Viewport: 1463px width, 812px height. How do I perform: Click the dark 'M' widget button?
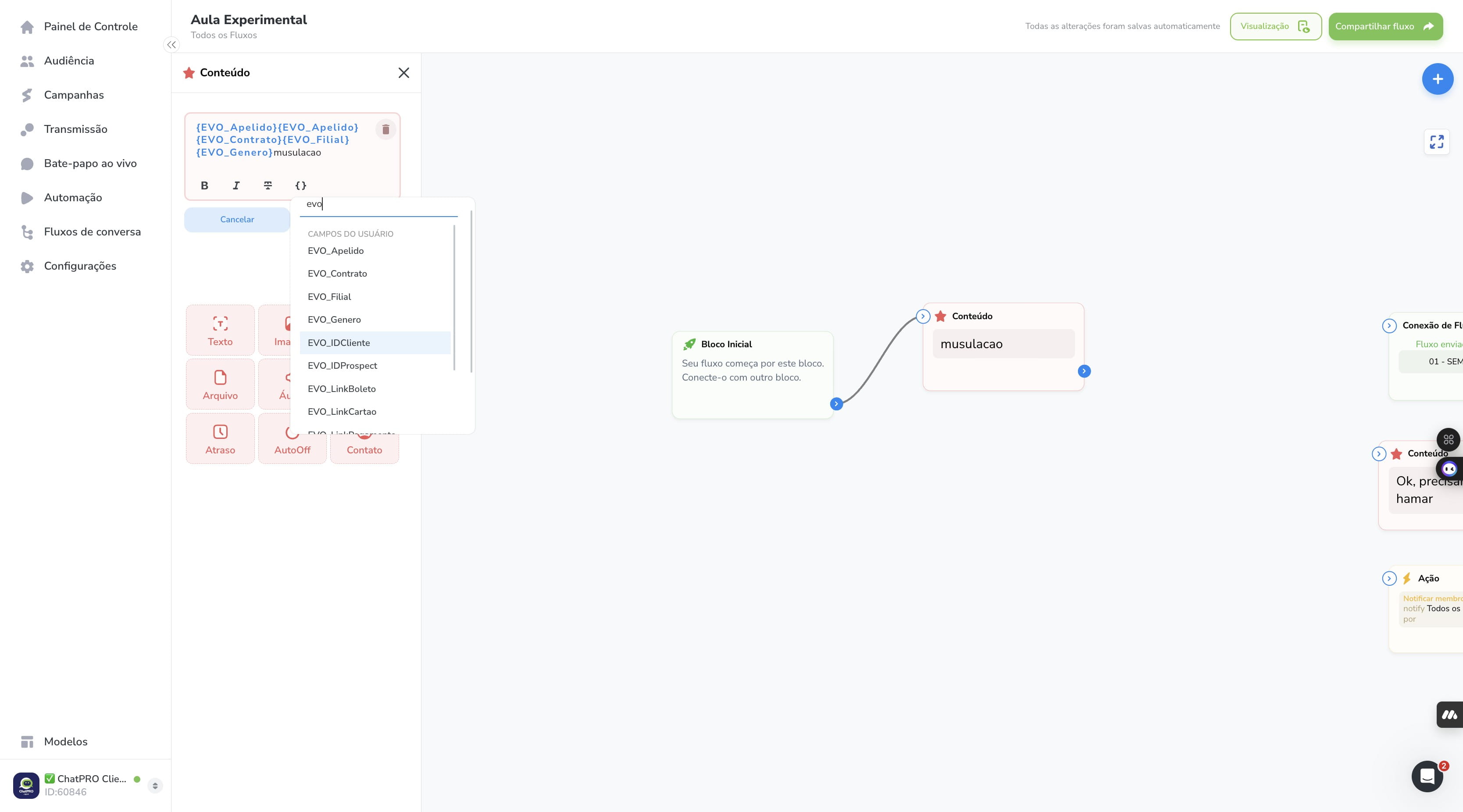tap(1449, 715)
